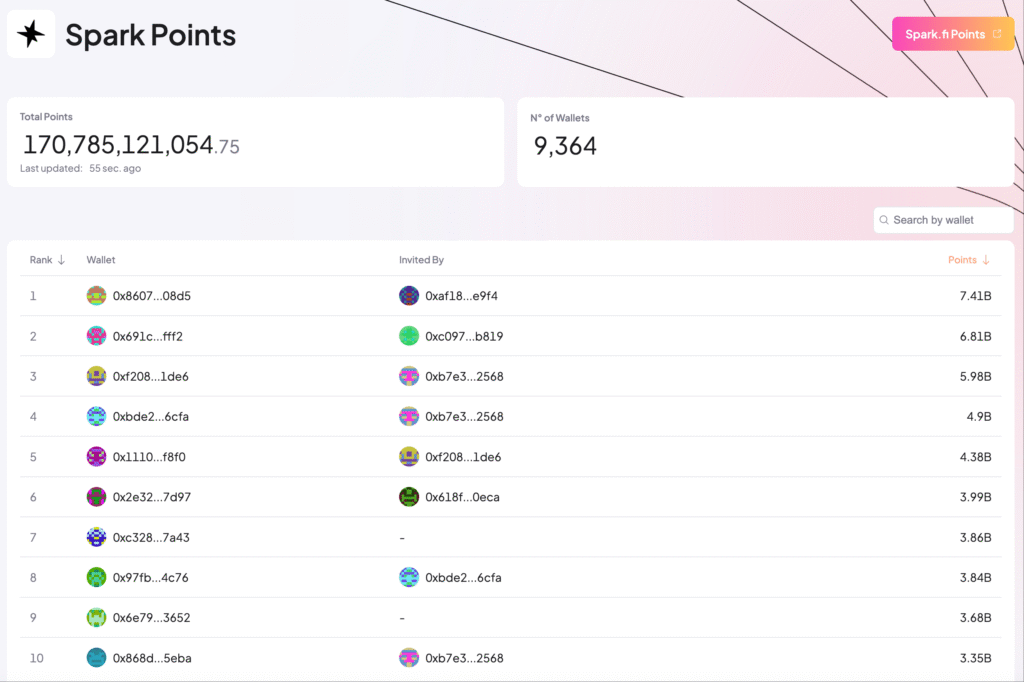1024x682 pixels.
Task: Select wallet text 0x2e32...7d97
Action: point(152,497)
